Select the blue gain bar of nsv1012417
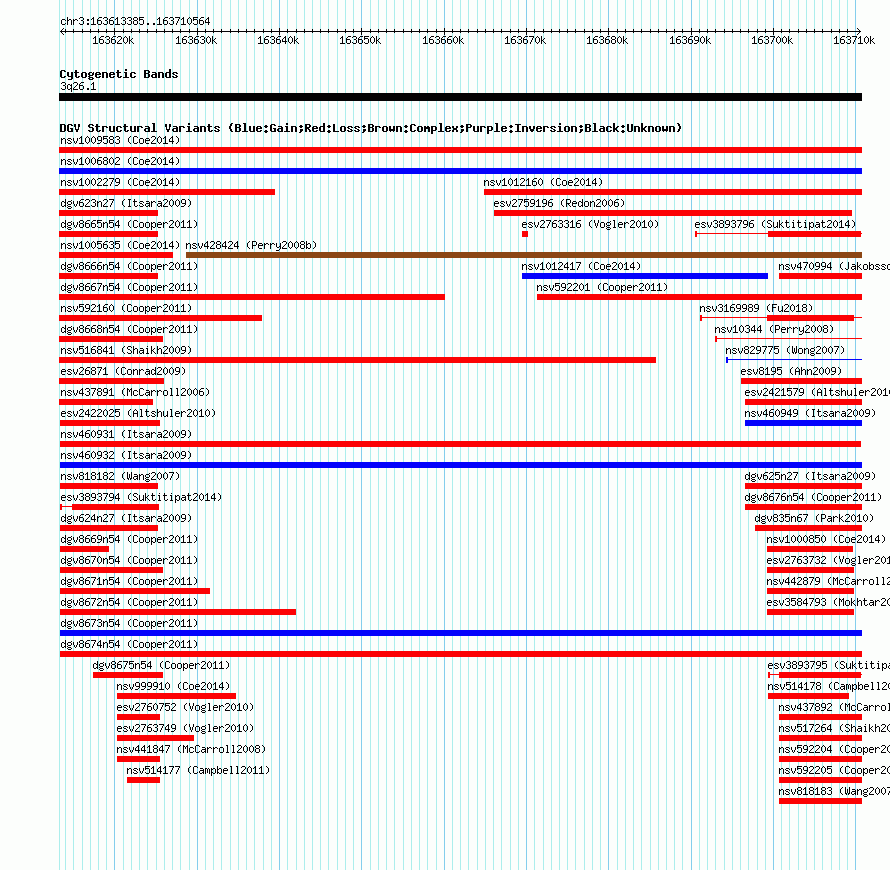The height and width of the screenshot is (870, 890). click(645, 276)
